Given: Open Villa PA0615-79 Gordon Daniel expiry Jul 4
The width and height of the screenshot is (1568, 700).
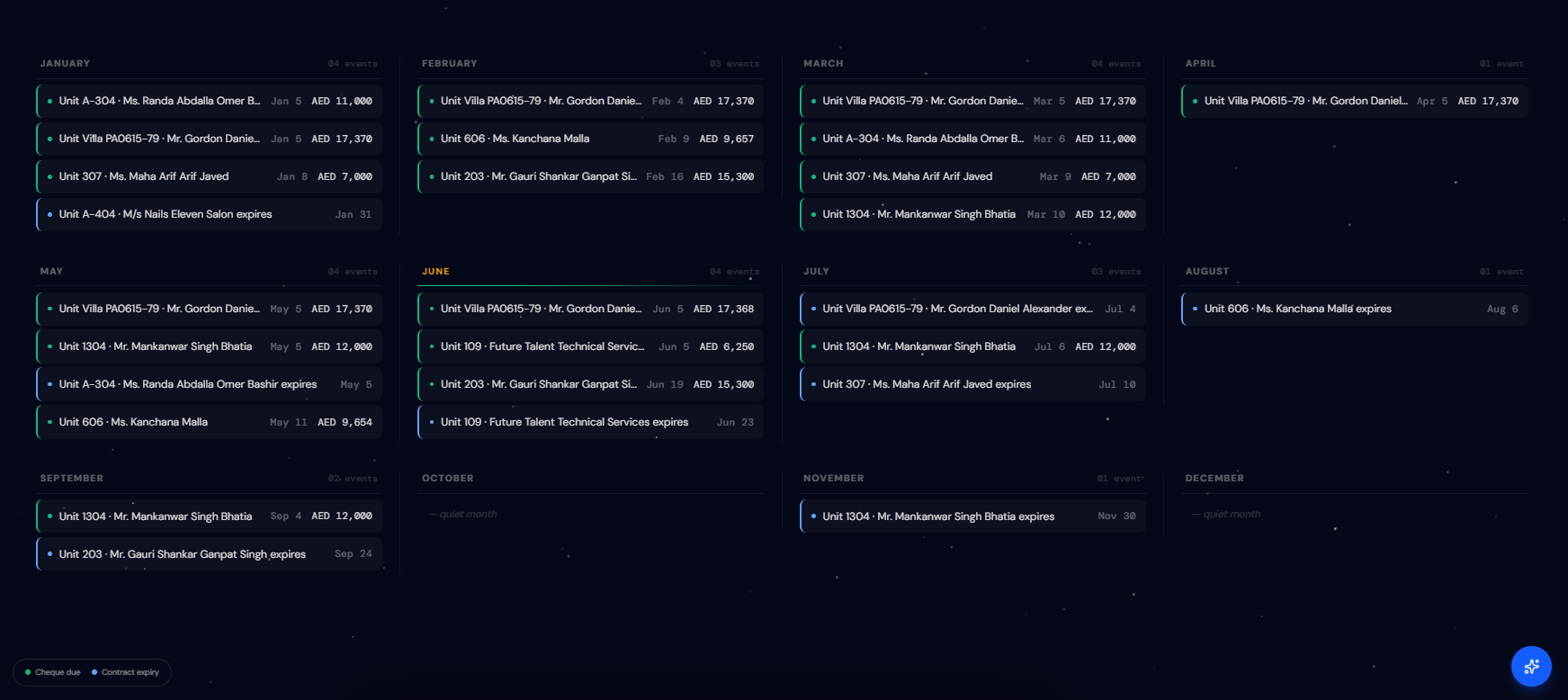Looking at the screenshot, I should coord(972,309).
